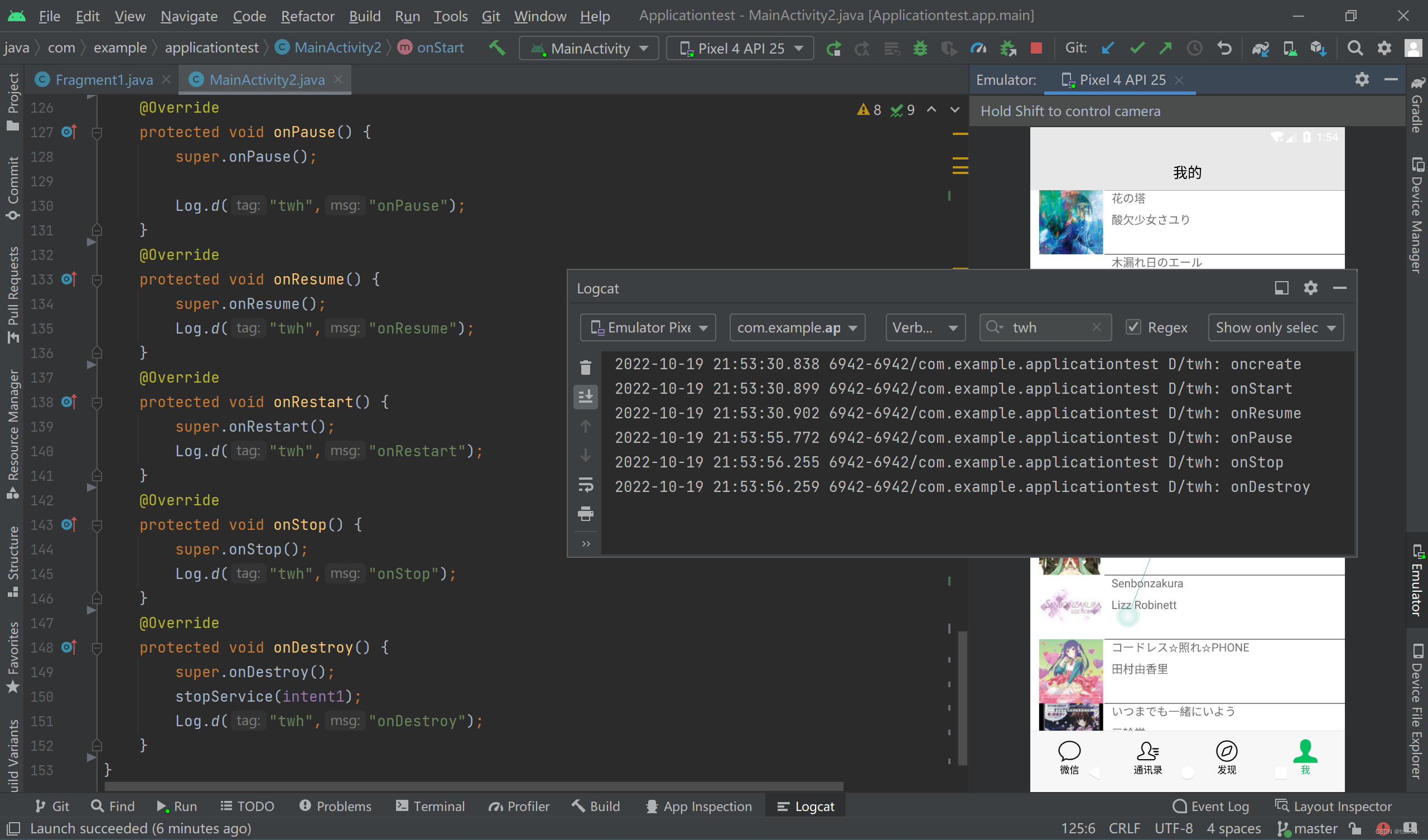Click the Git Rollback undo icon
Image resolution: width=1428 pixels, height=840 pixels.
(x=1224, y=48)
